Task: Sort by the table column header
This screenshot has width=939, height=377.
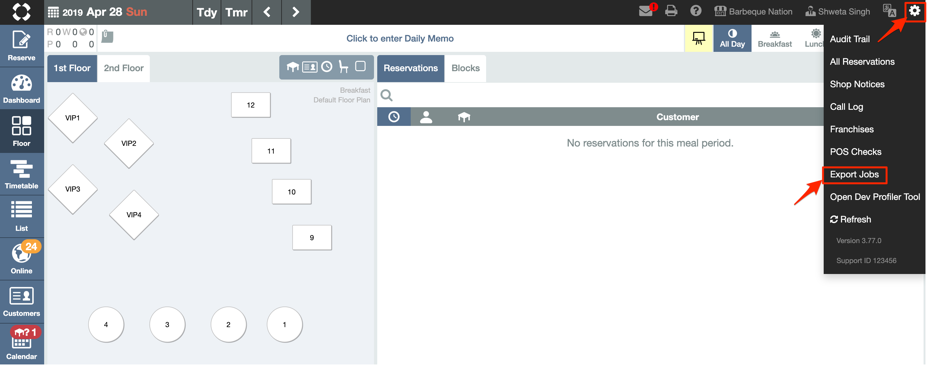Action: click(x=464, y=117)
